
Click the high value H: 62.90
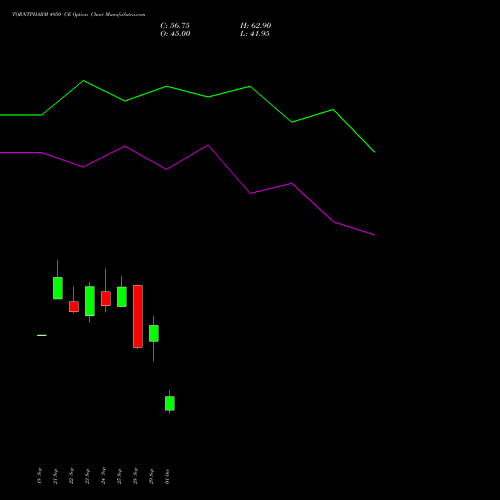point(256,26)
